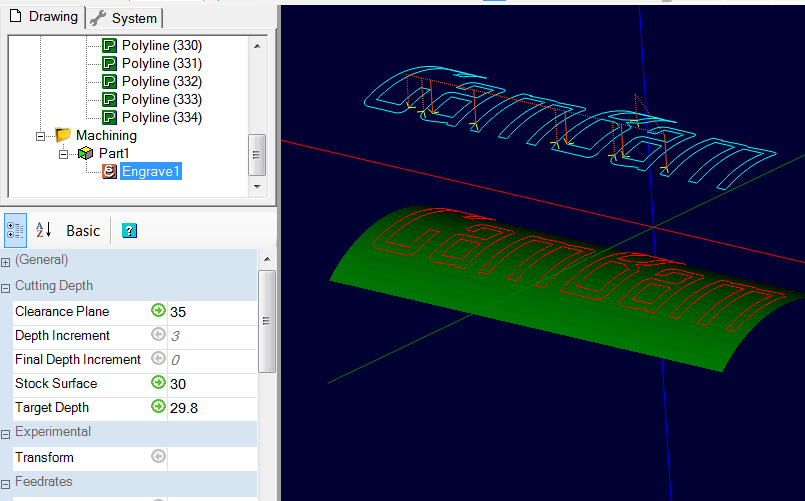Viewport: 805px width, 501px height.
Task: Select the Clearance Plane property label
Action: 62,312
